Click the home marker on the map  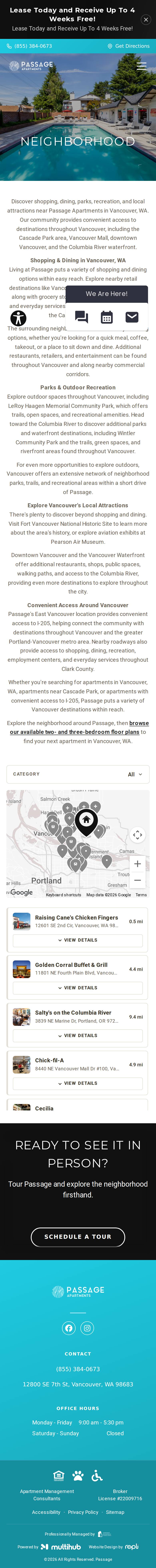click(86, 822)
